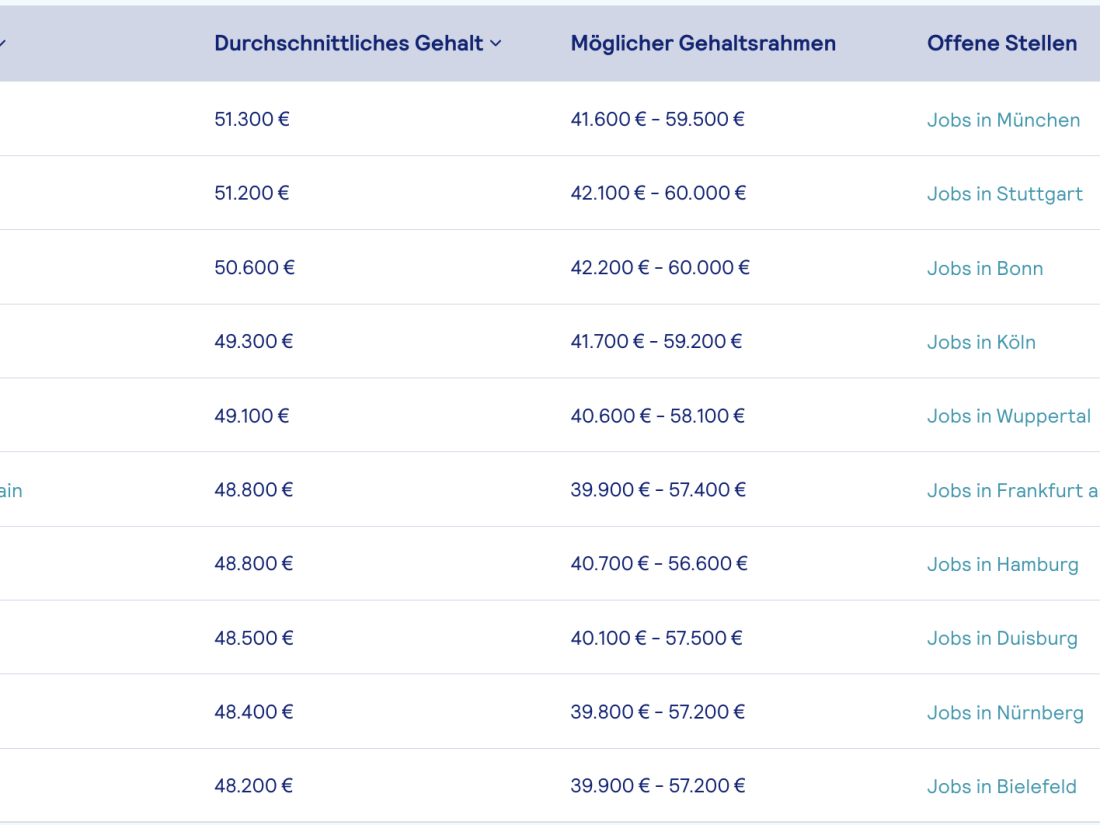
Task: Click the 40.700 € - 56.600 € range cell
Action: click(659, 563)
